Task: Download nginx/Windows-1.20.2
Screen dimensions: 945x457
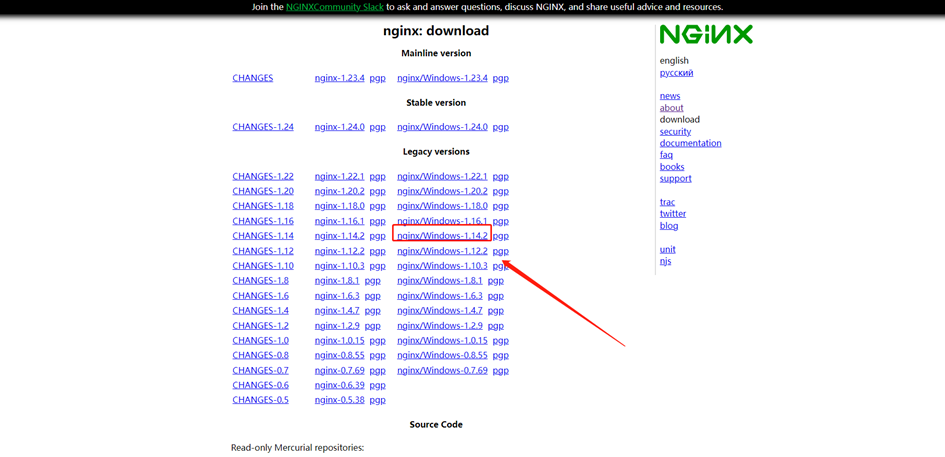Action: (442, 191)
